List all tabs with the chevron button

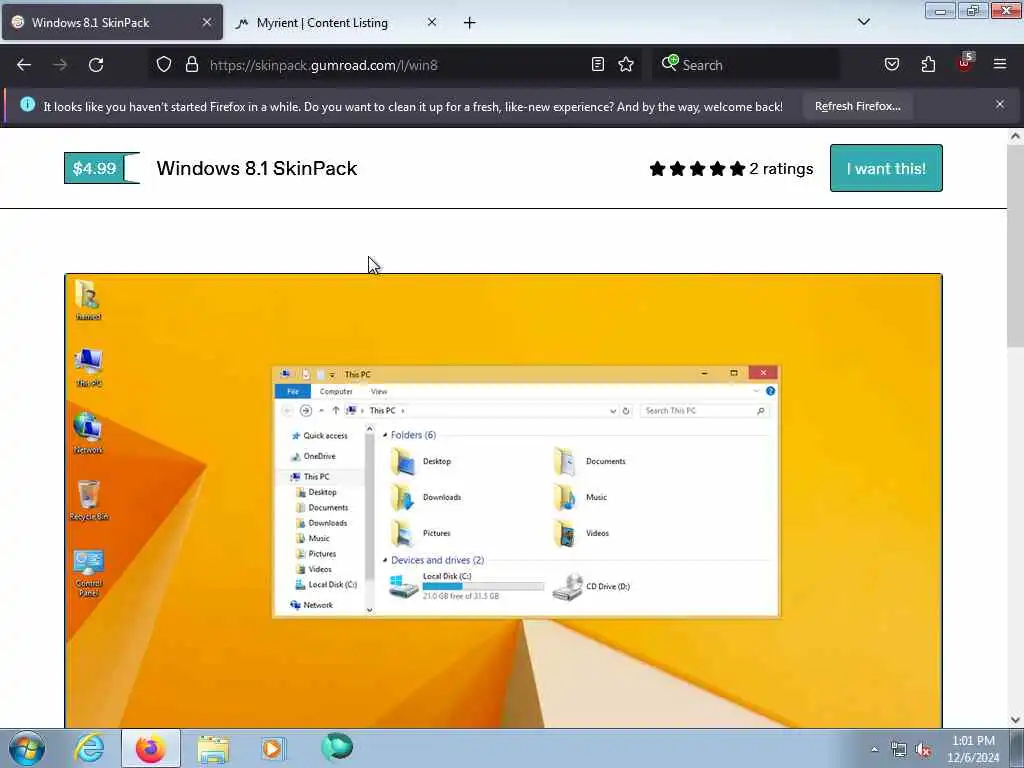click(863, 22)
